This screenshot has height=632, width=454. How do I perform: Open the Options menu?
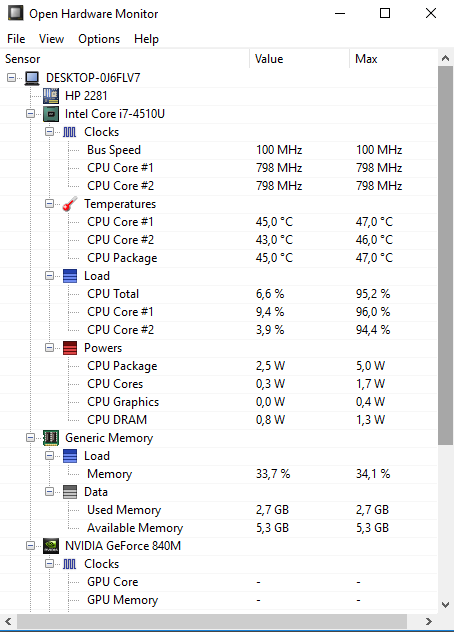click(x=99, y=39)
